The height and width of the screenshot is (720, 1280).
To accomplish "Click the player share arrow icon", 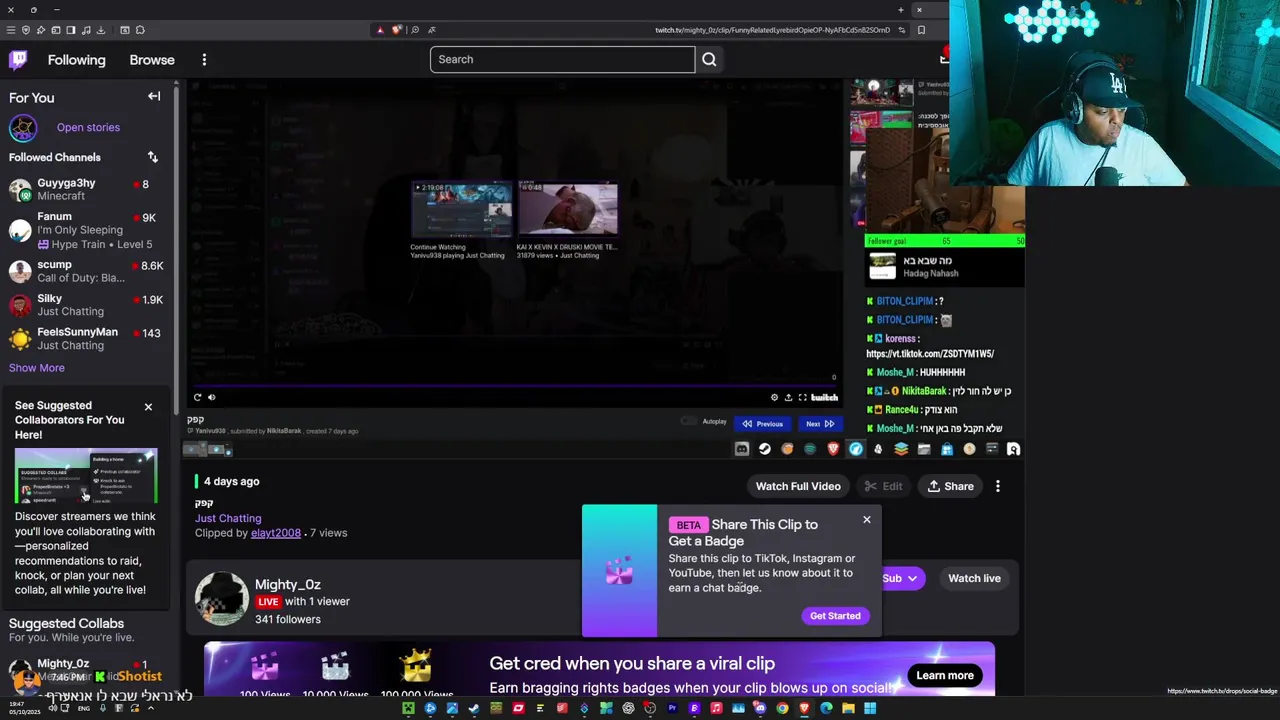I will (788, 398).
